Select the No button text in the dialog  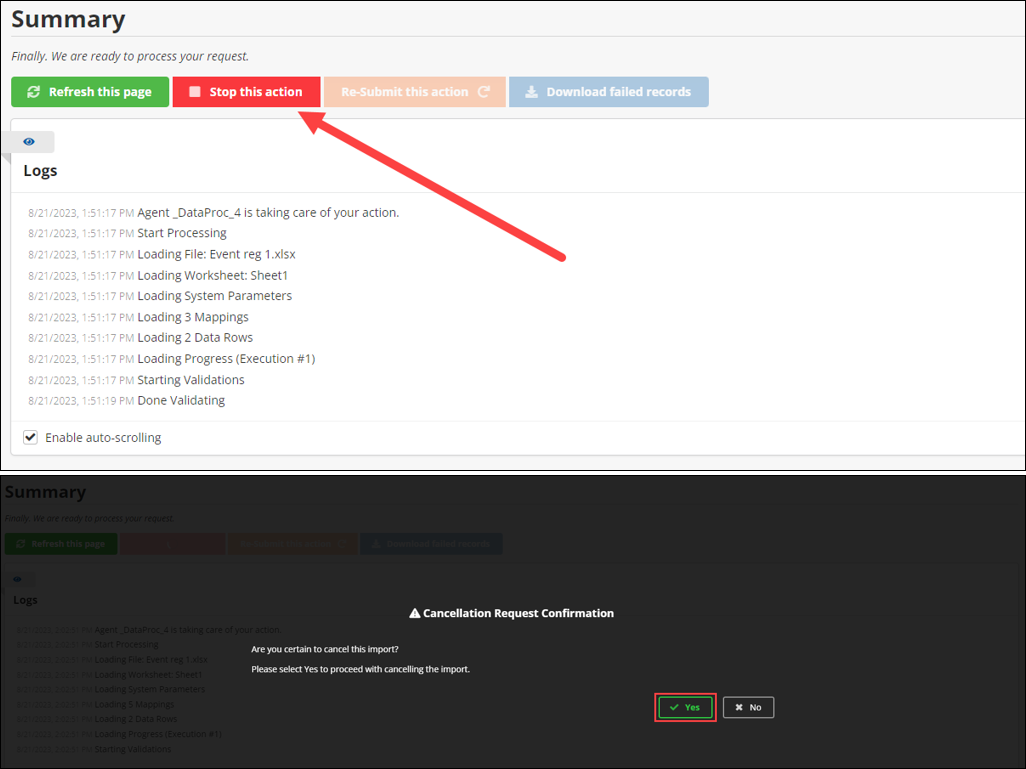(x=755, y=707)
